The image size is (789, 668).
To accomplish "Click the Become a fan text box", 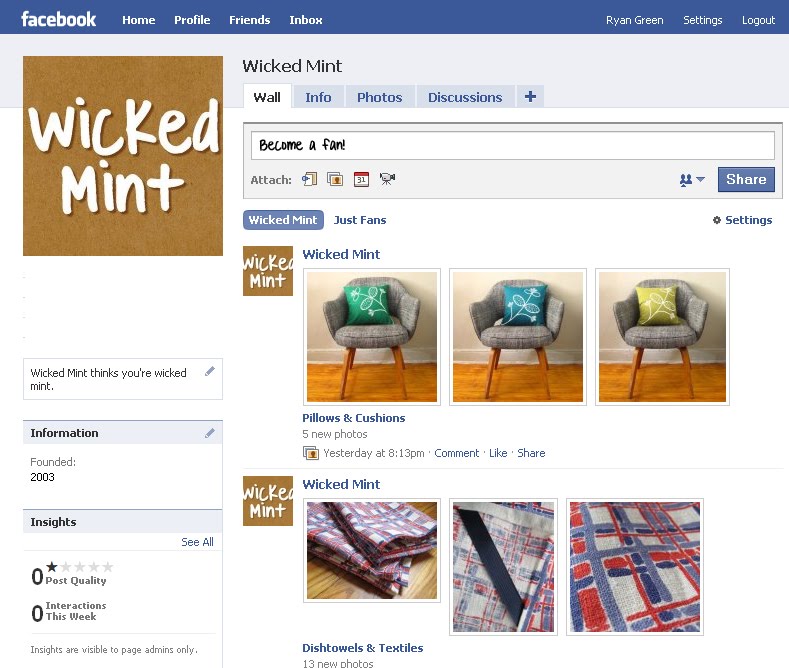I will pyautogui.click(x=513, y=145).
